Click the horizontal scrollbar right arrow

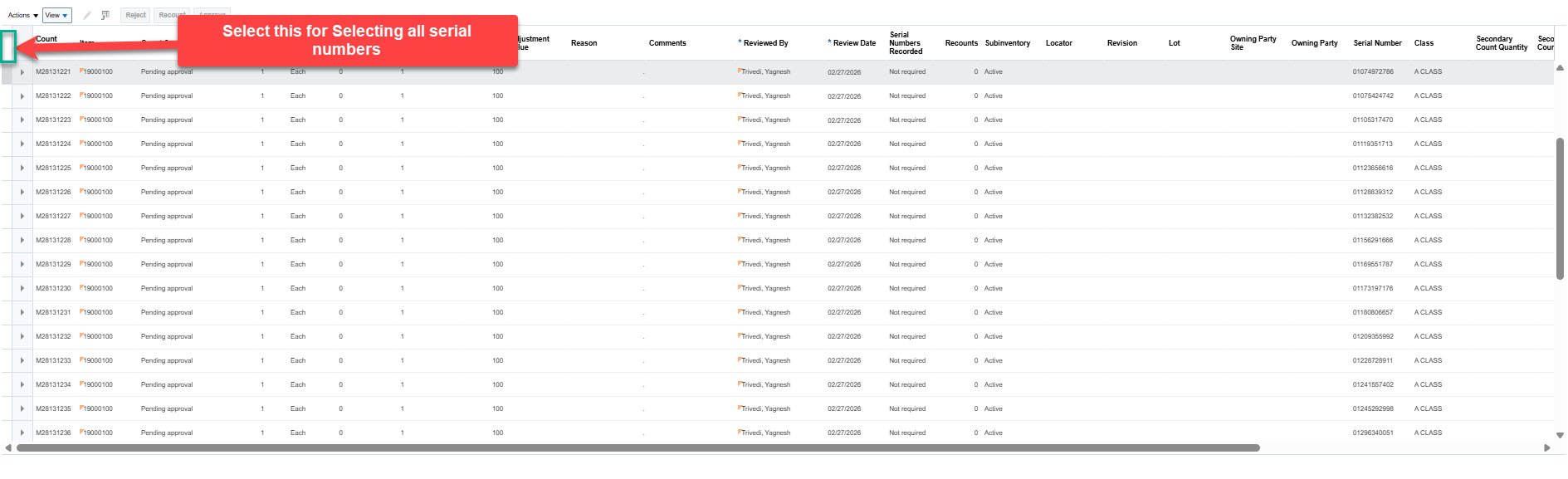point(1547,447)
